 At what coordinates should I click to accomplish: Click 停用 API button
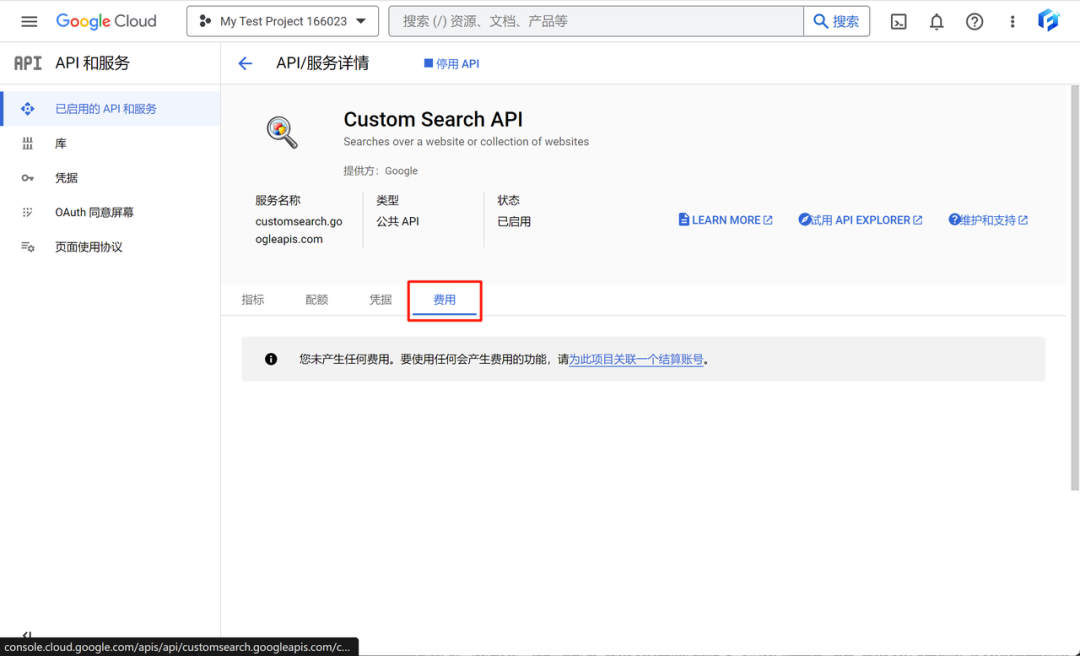[452, 63]
